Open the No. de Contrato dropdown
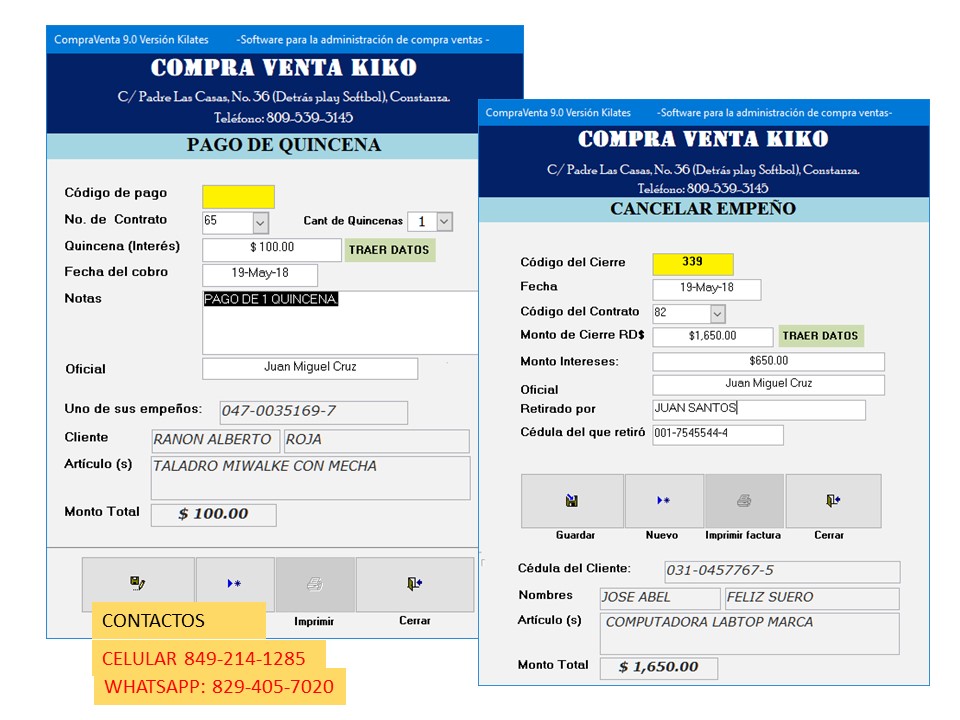 point(260,222)
